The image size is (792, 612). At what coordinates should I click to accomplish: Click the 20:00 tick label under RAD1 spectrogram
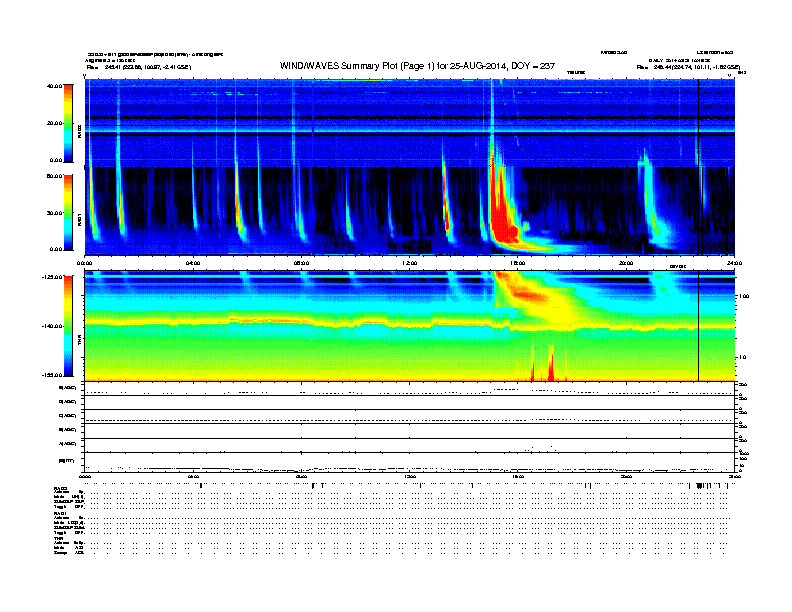tap(626, 263)
